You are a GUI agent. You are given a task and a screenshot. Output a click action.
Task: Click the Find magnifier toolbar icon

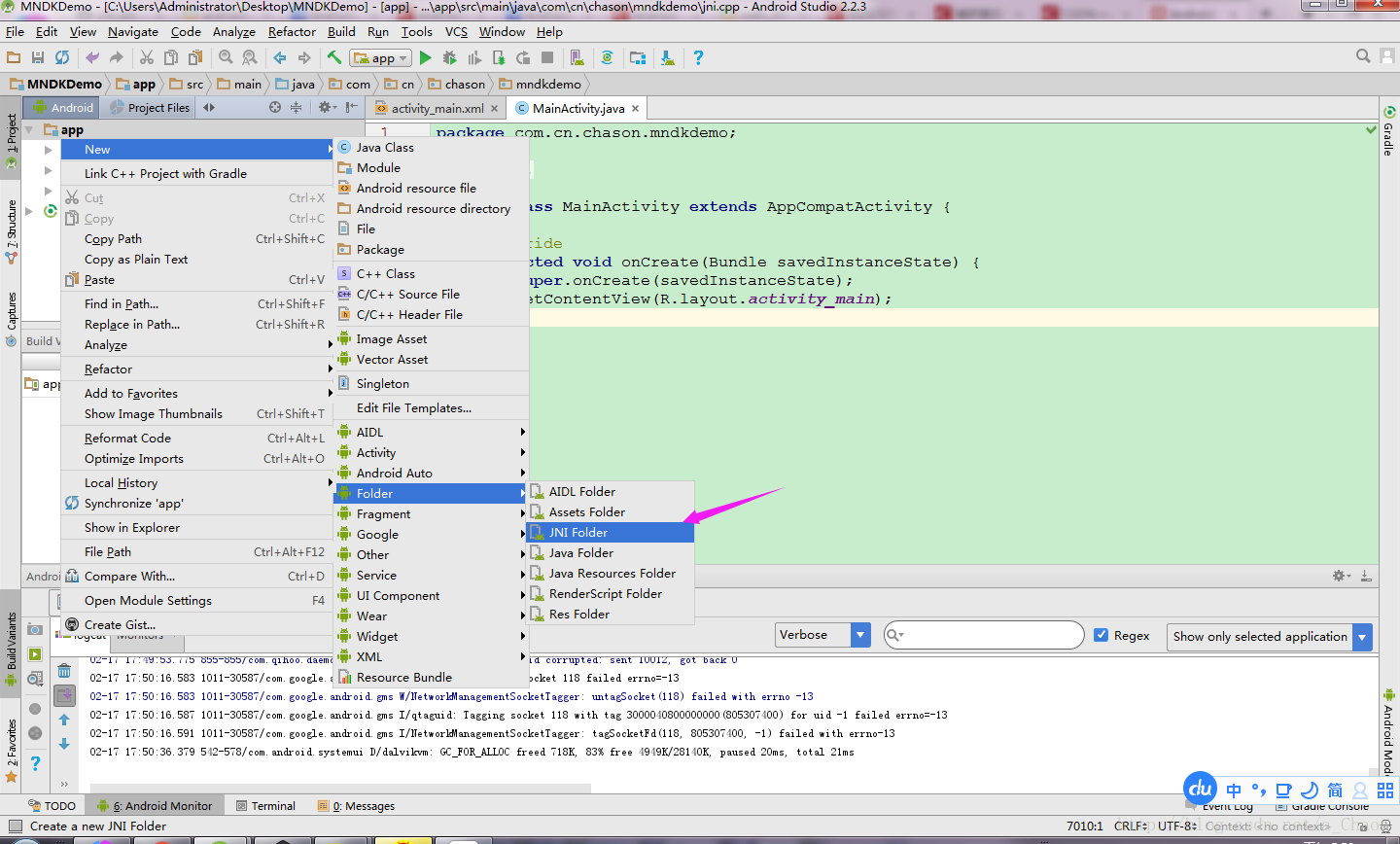tap(226, 57)
